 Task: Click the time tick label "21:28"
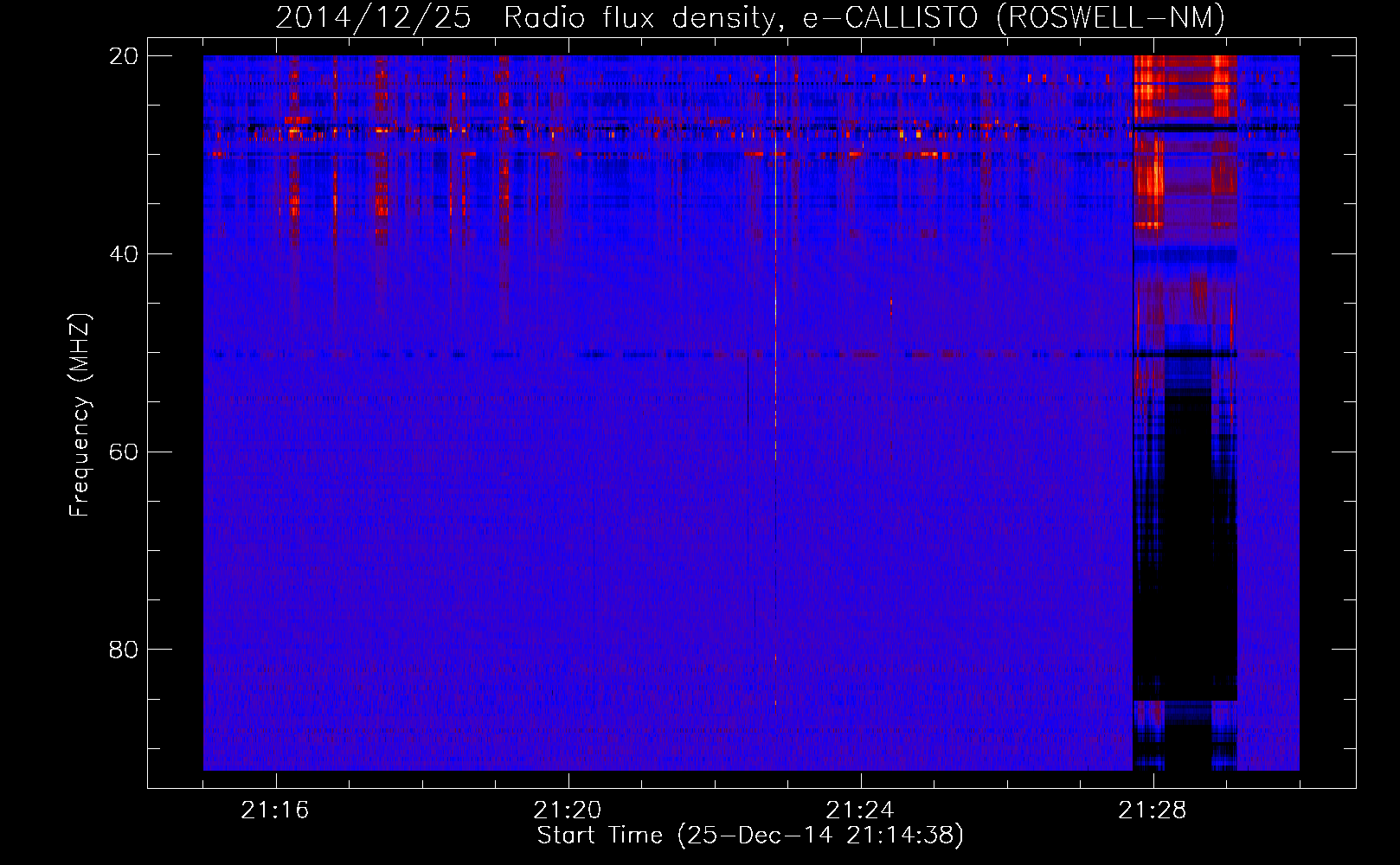click(x=1153, y=811)
